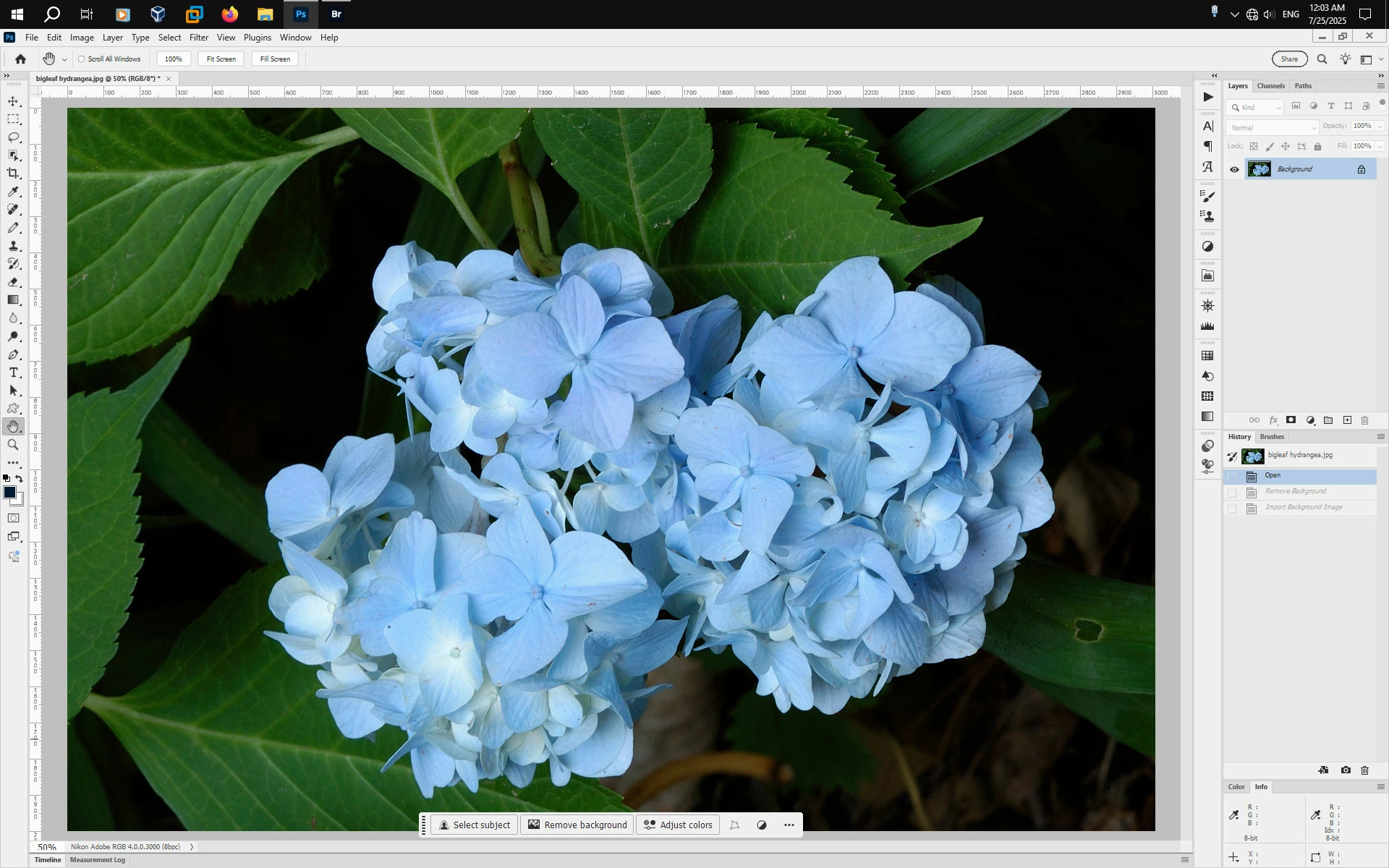The height and width of the screenshot is (868, 1389).
Task: Click the foreground color swatch
Action: pos(9,493)
